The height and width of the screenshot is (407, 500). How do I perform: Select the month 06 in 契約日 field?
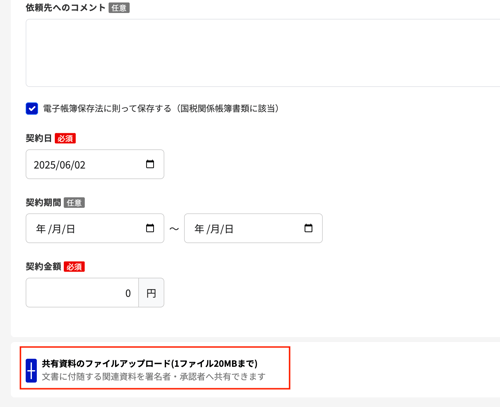[x=65, y=165]
